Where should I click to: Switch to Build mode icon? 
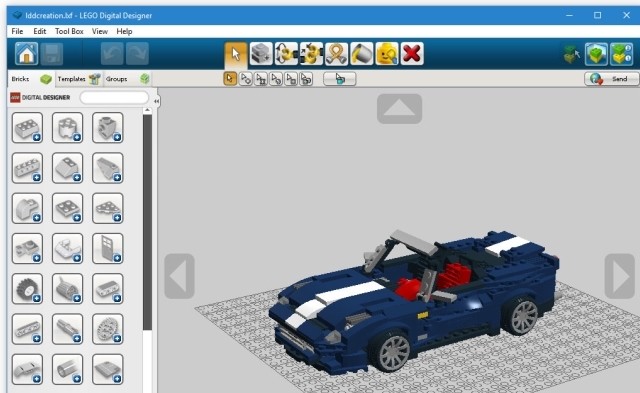(571, 54)
